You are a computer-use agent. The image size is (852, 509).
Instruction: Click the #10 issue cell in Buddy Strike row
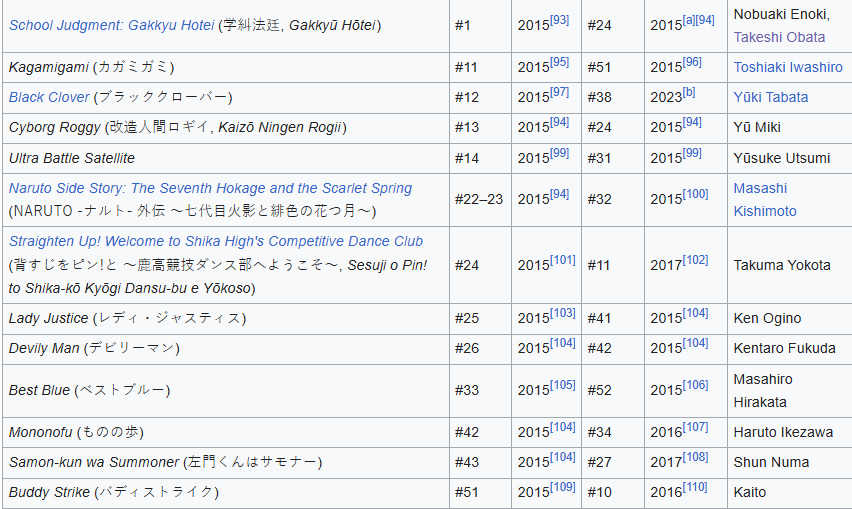(x=613, y=493)
